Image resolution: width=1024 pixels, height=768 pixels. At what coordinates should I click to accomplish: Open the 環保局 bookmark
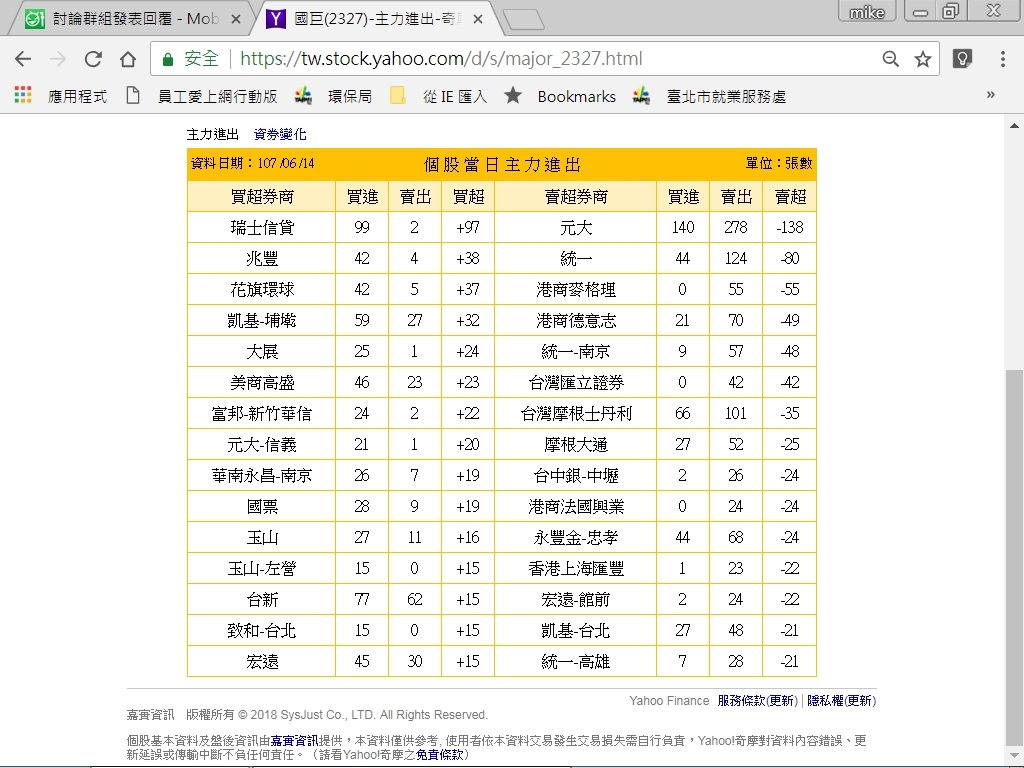[349, 97]
